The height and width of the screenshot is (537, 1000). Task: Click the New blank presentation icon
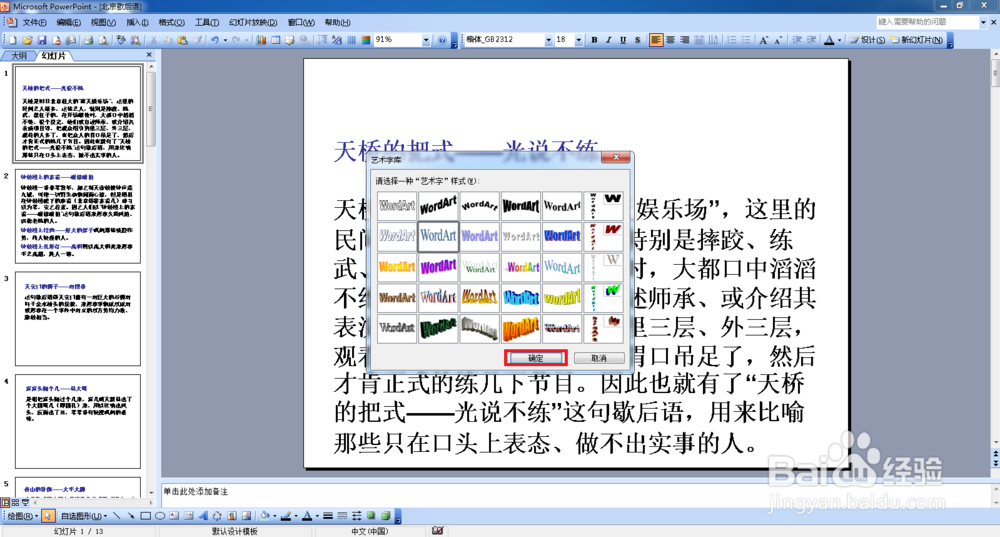pyautogui.click(x=13, y=40)
